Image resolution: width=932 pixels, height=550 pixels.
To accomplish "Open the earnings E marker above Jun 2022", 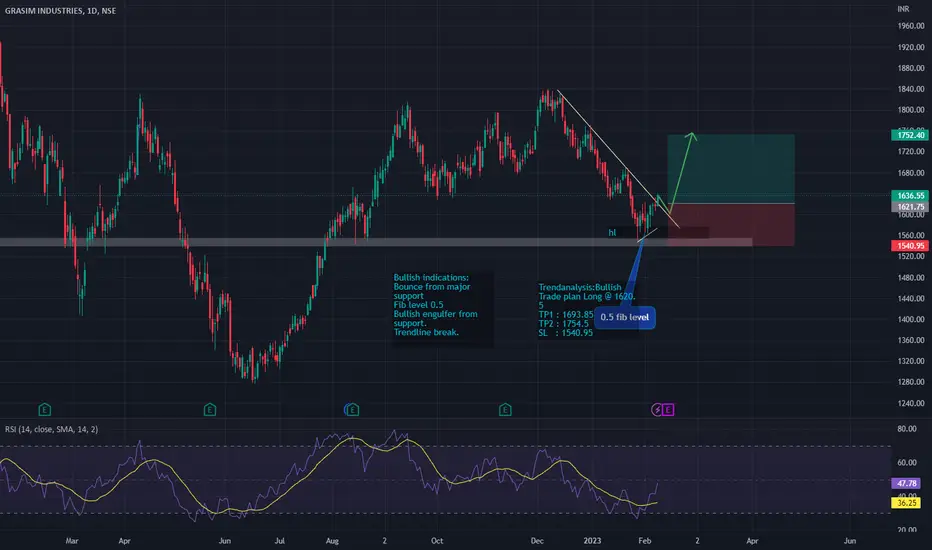I will (x=210, y=409).
